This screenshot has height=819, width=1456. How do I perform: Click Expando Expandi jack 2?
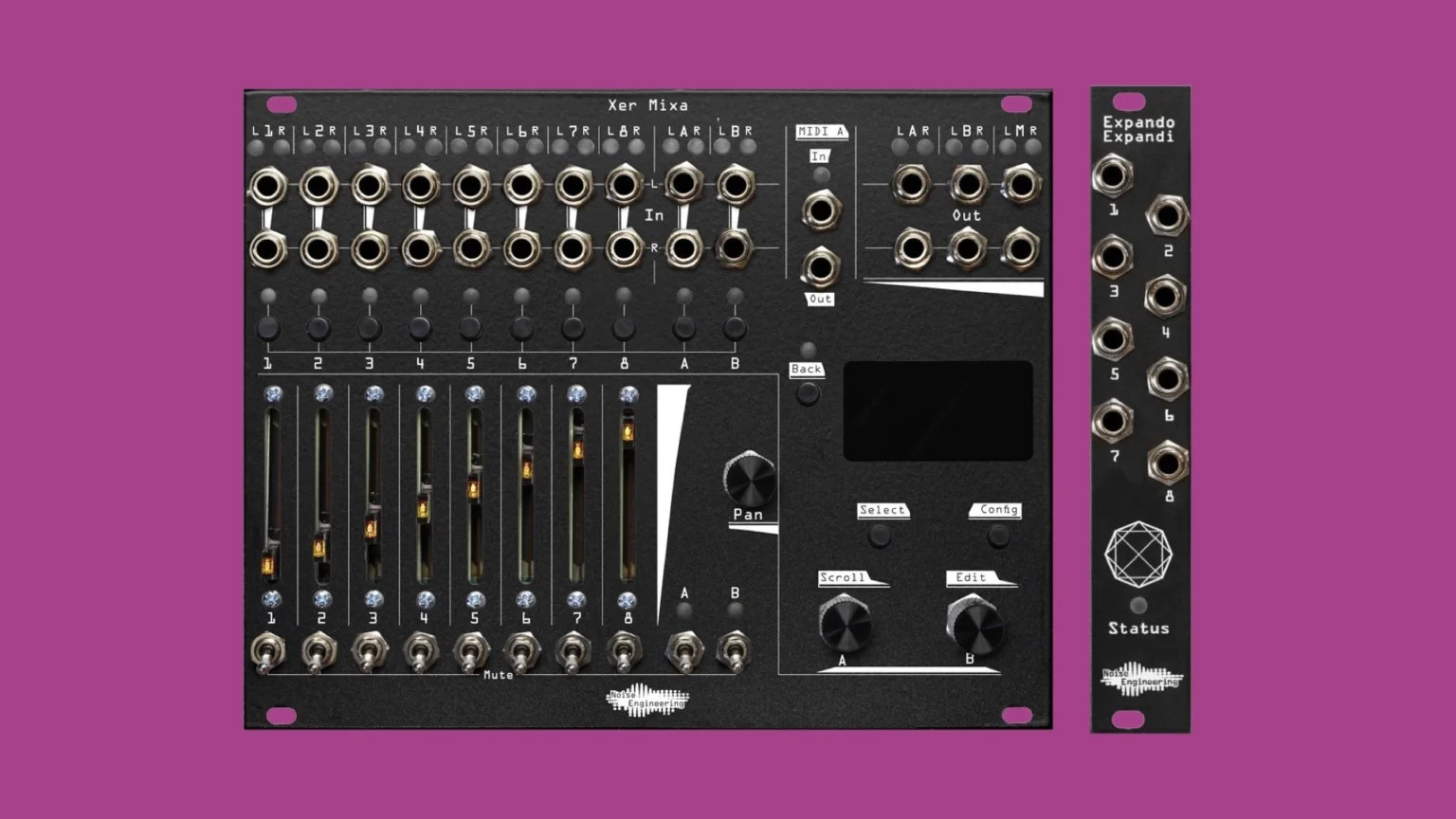[x=1167, y=216]
